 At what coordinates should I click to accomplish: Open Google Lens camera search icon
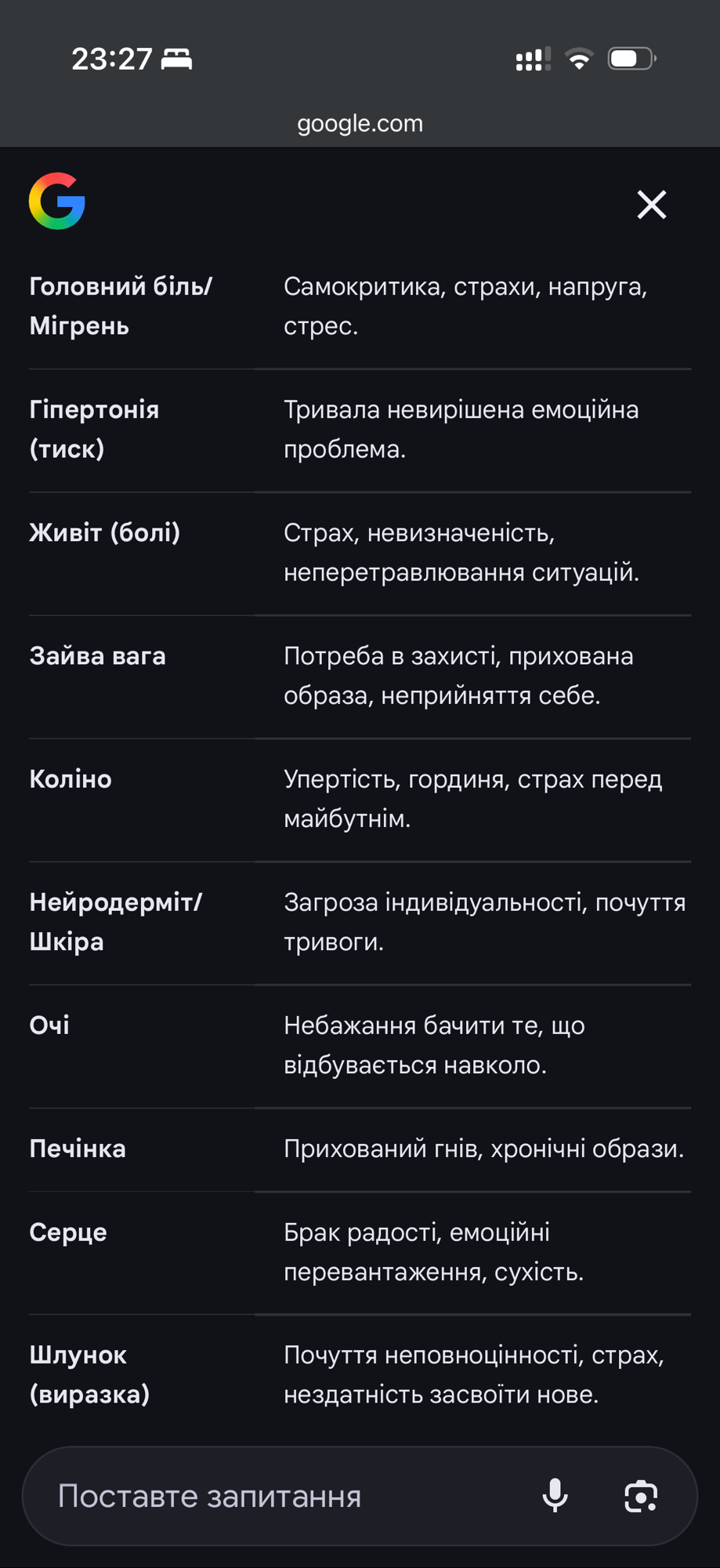(x=640, y=1496)
